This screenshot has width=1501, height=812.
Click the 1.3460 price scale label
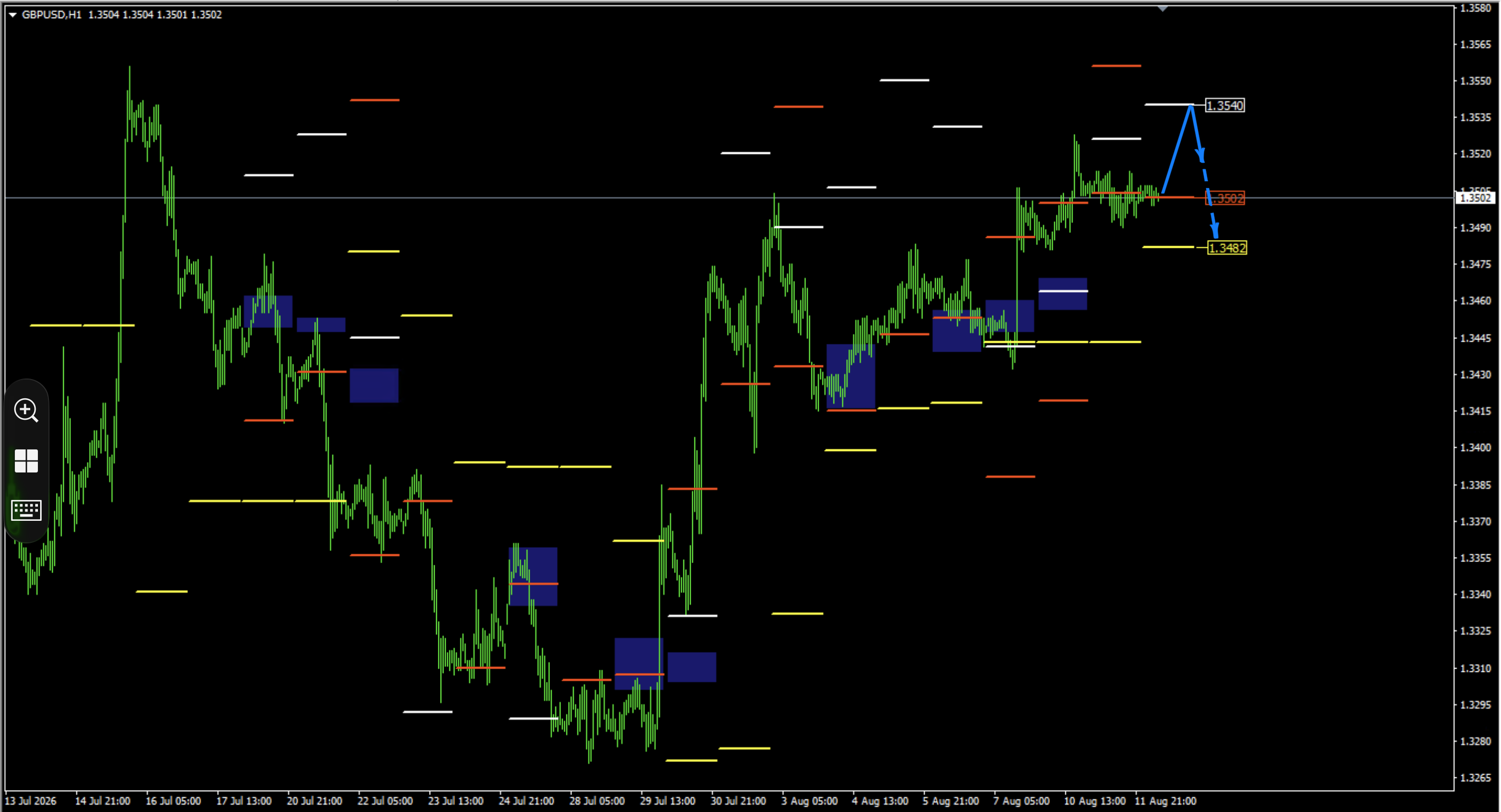[1475, 301]
